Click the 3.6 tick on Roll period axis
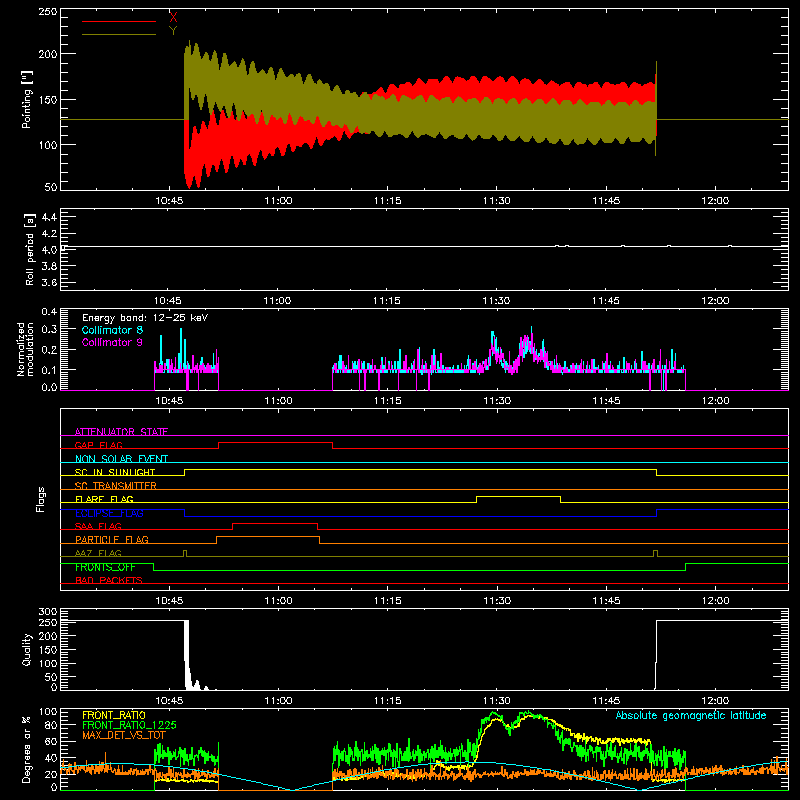The image size is (800, 800). point(49,282)
